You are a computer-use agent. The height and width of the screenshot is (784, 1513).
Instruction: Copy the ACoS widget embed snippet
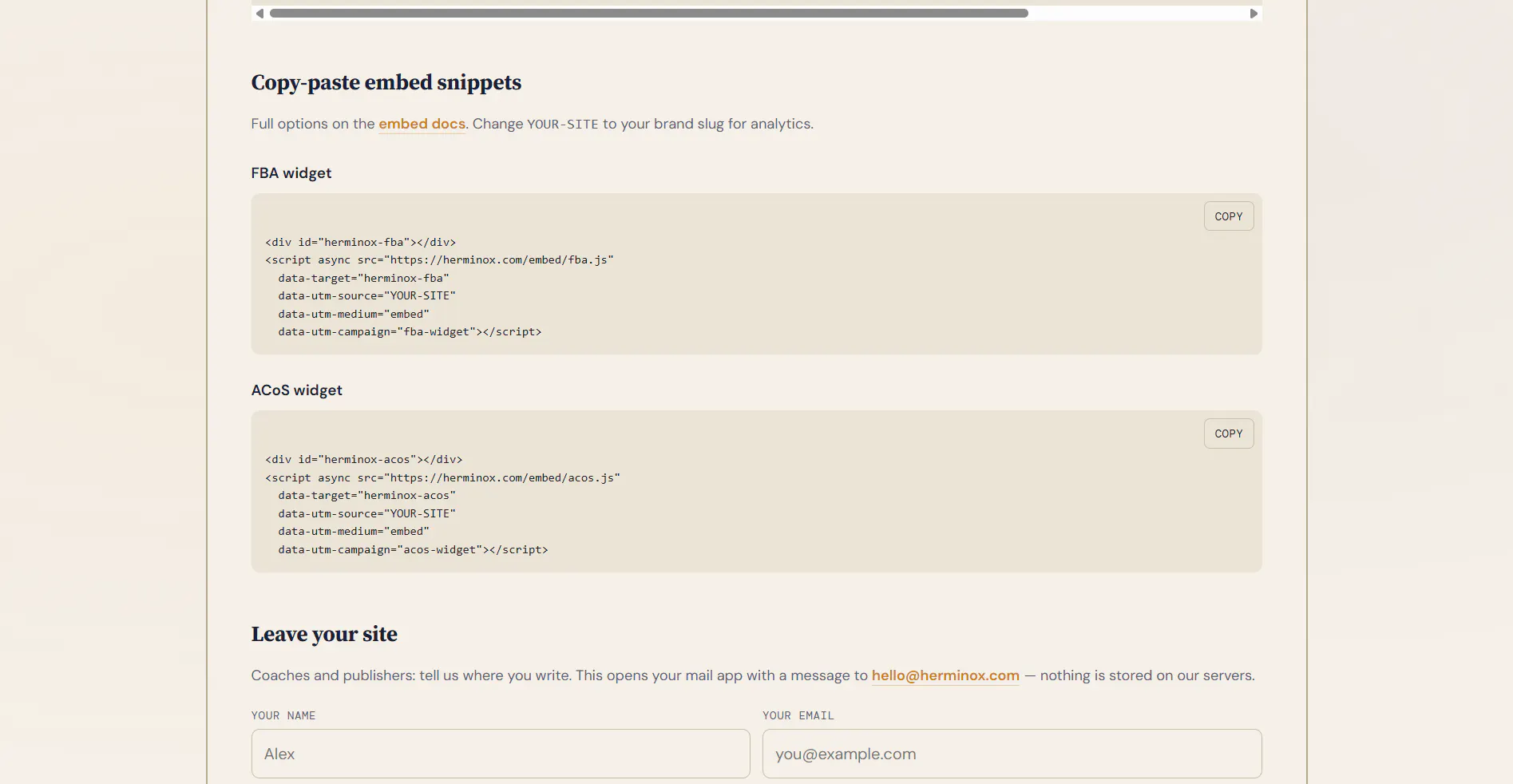pyautogui.click(x=1228, y=434)
